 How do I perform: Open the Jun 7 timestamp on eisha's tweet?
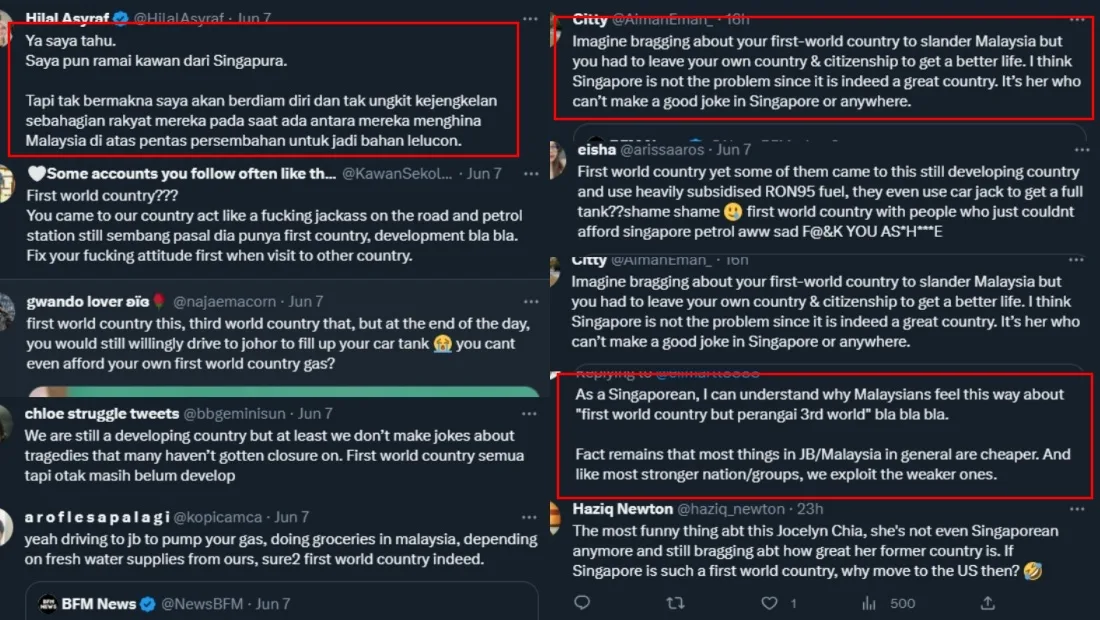pos(733,149)
